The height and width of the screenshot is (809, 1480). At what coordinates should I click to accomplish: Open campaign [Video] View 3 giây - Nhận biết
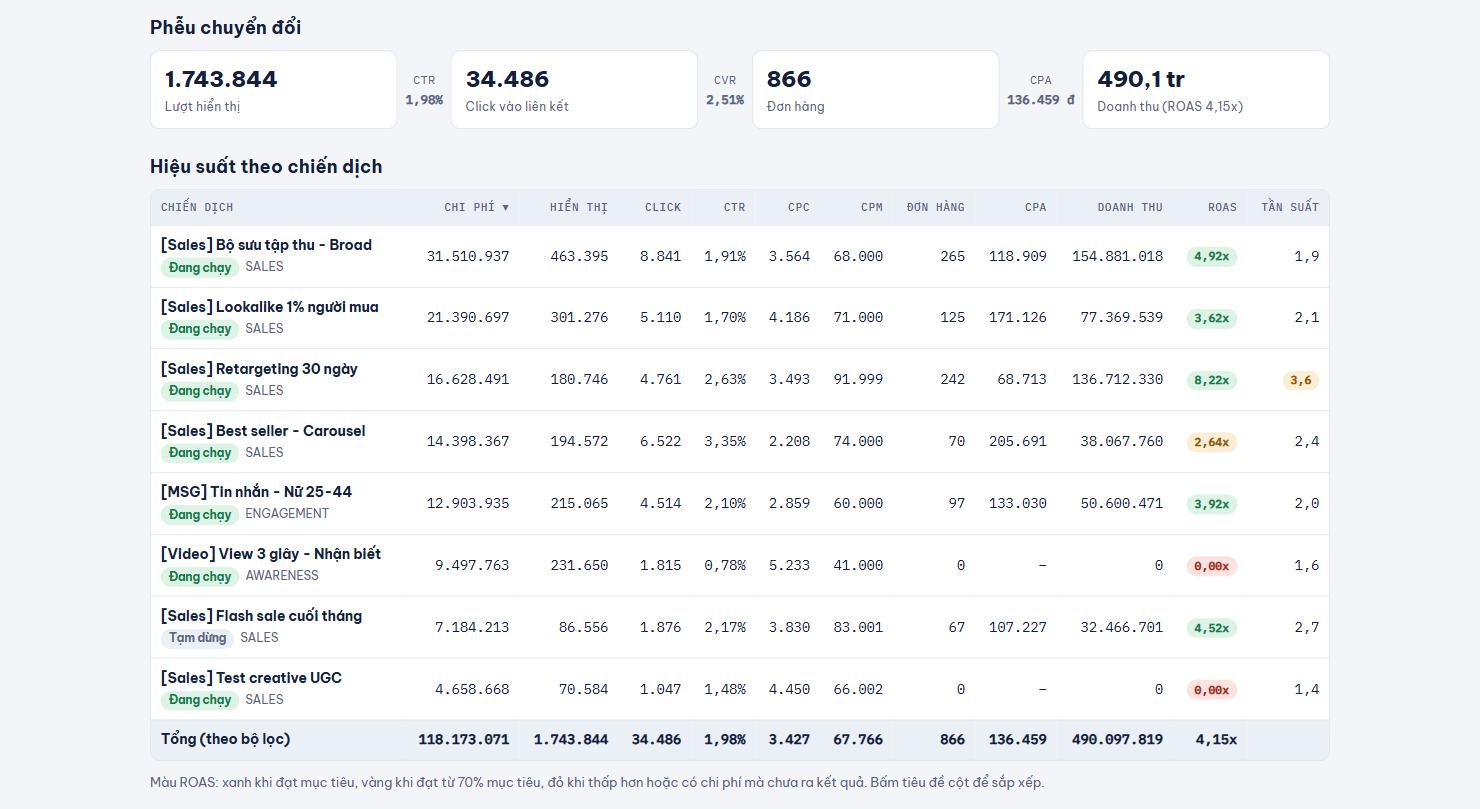pos(271,554)
